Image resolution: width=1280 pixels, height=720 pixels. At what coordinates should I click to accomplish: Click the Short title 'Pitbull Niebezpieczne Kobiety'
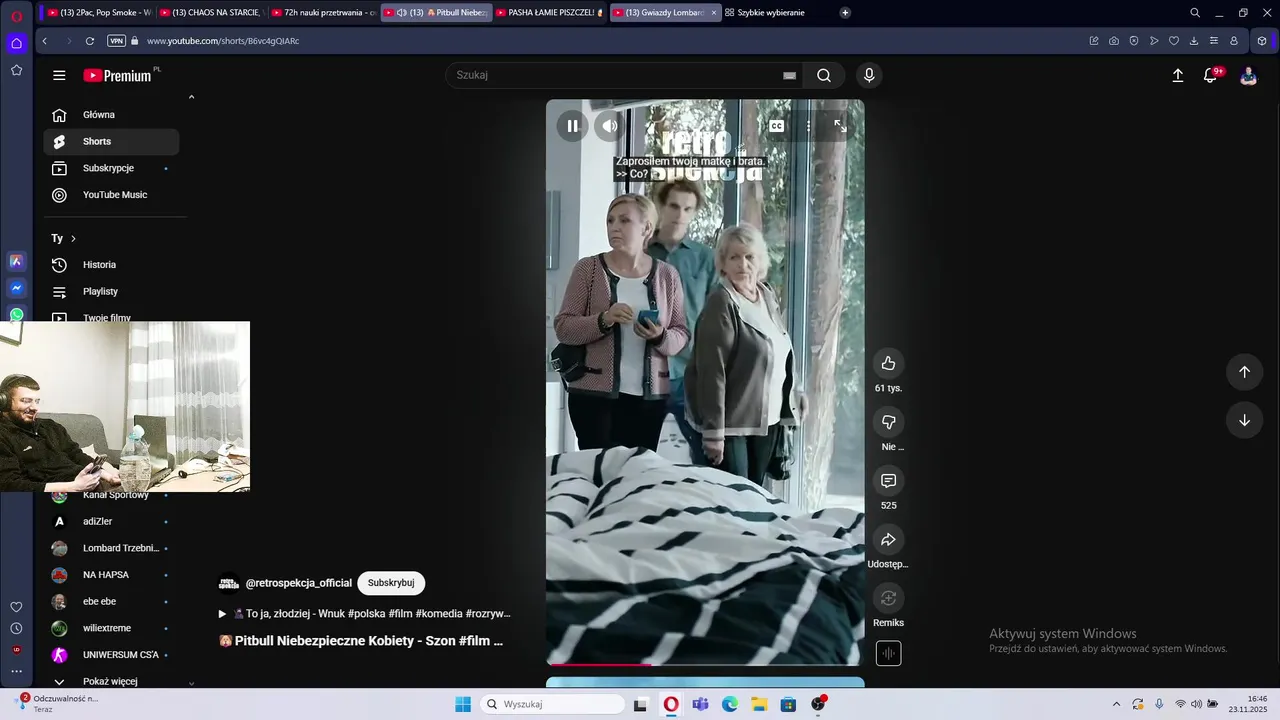point(361,641)
